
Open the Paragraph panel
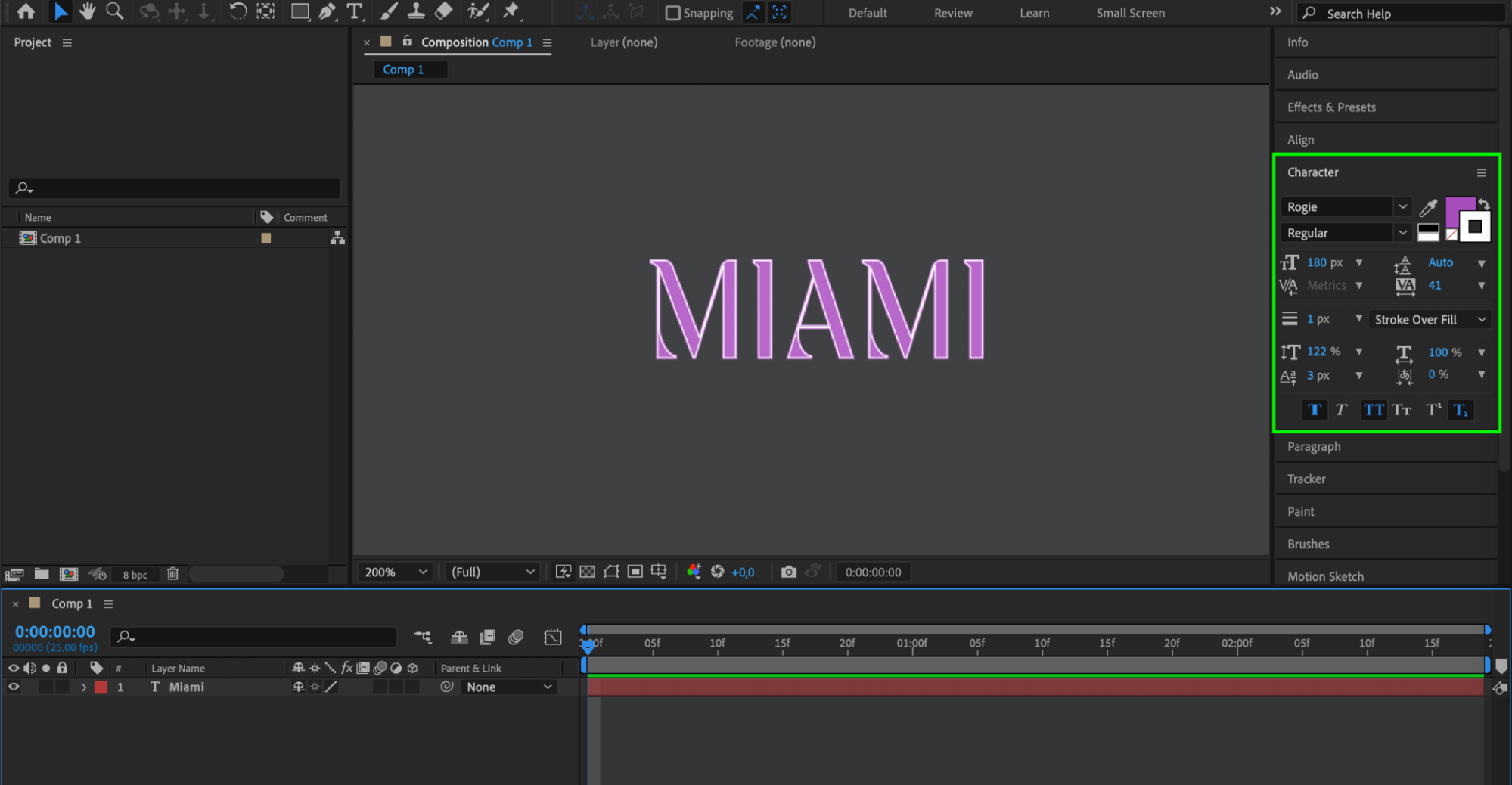click(1314, 447)
